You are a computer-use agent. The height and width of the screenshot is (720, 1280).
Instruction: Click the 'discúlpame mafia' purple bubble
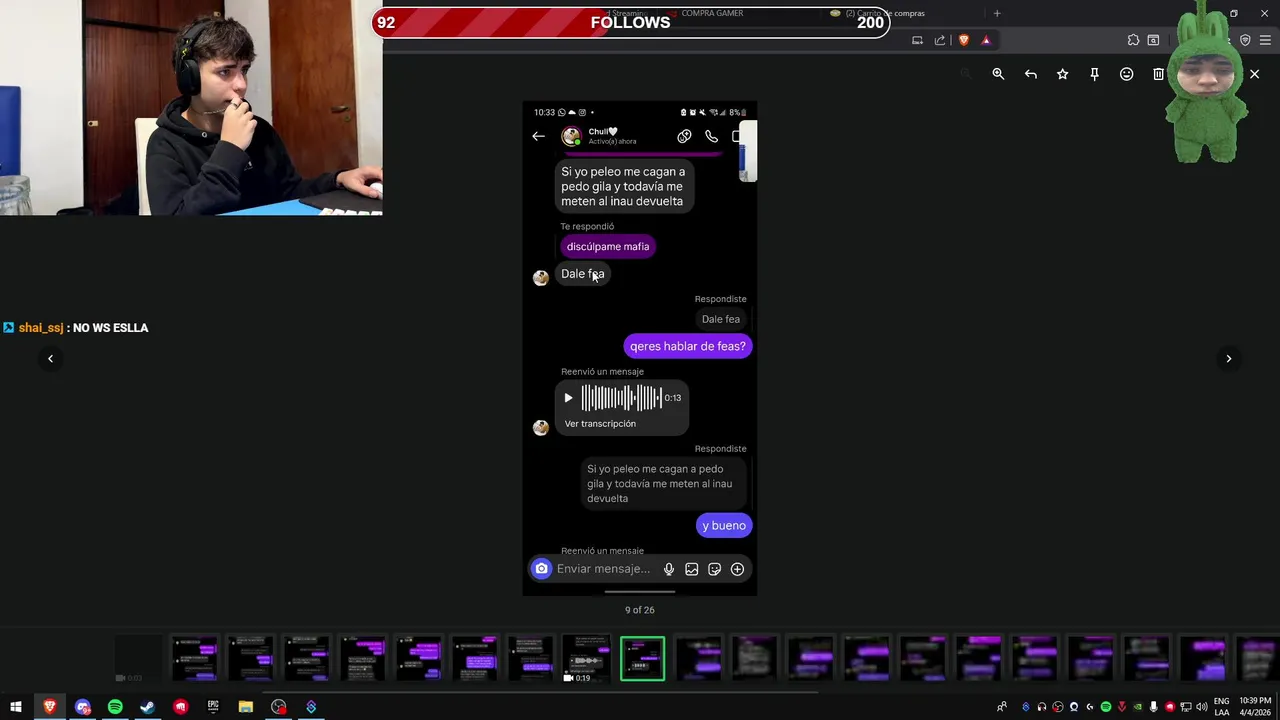(608, 247)
